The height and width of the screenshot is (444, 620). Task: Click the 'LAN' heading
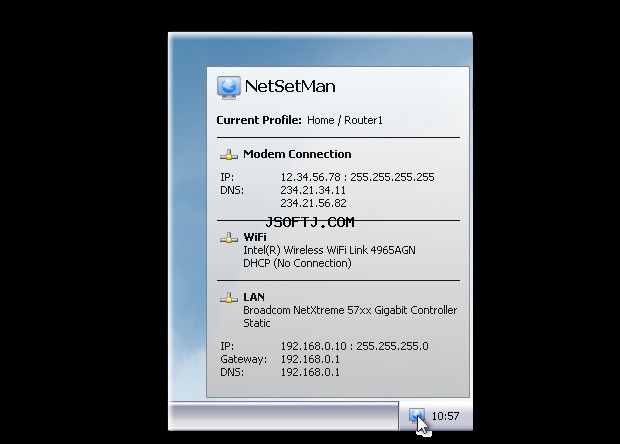[254, 297]
